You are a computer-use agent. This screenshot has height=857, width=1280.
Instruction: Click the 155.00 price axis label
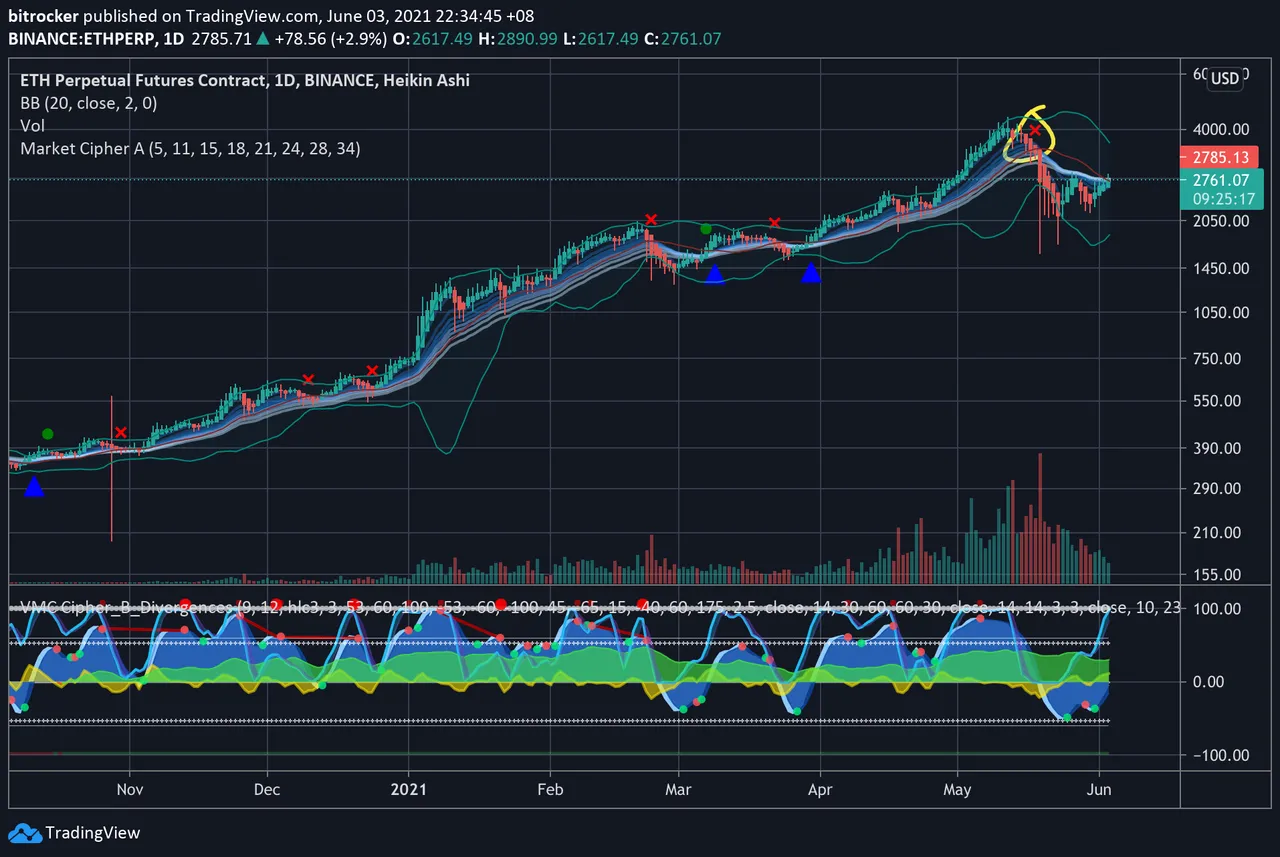(x=1219, y=575)
